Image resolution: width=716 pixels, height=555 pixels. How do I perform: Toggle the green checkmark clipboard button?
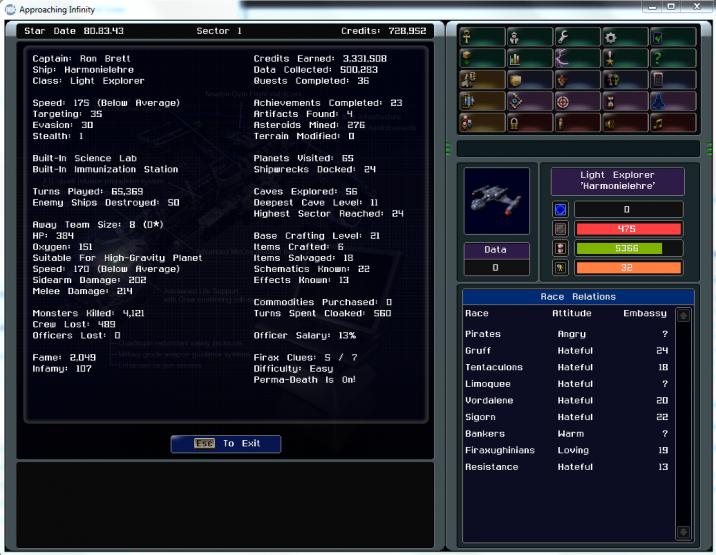[662, 36]
